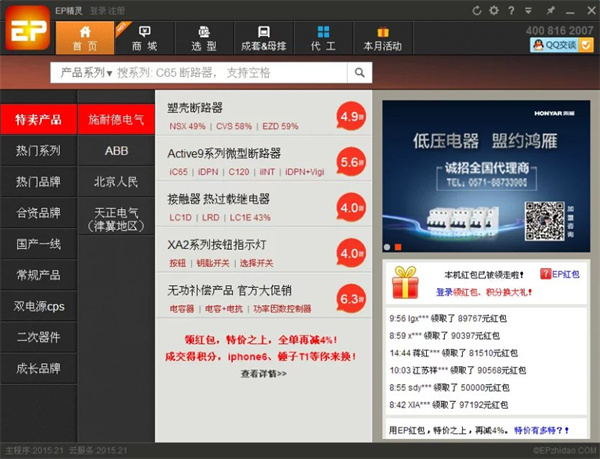Click 功率因数控制器 link
The width and height of the screenshot is (600, 459).
click(x=282, y=308)
